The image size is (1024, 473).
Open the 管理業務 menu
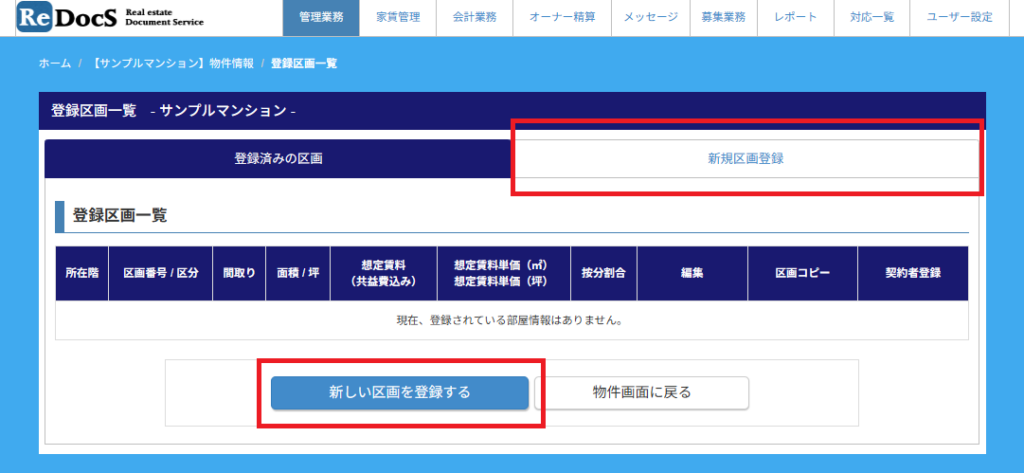[x=321, y=17]
